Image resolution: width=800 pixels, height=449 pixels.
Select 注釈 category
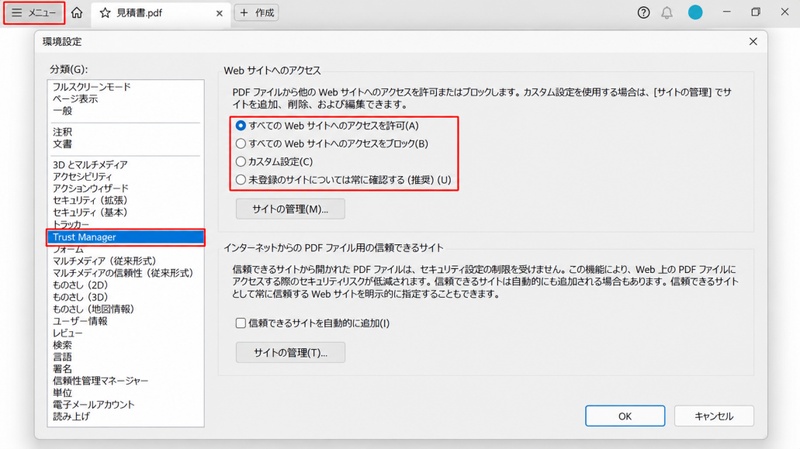click(63, 132)
